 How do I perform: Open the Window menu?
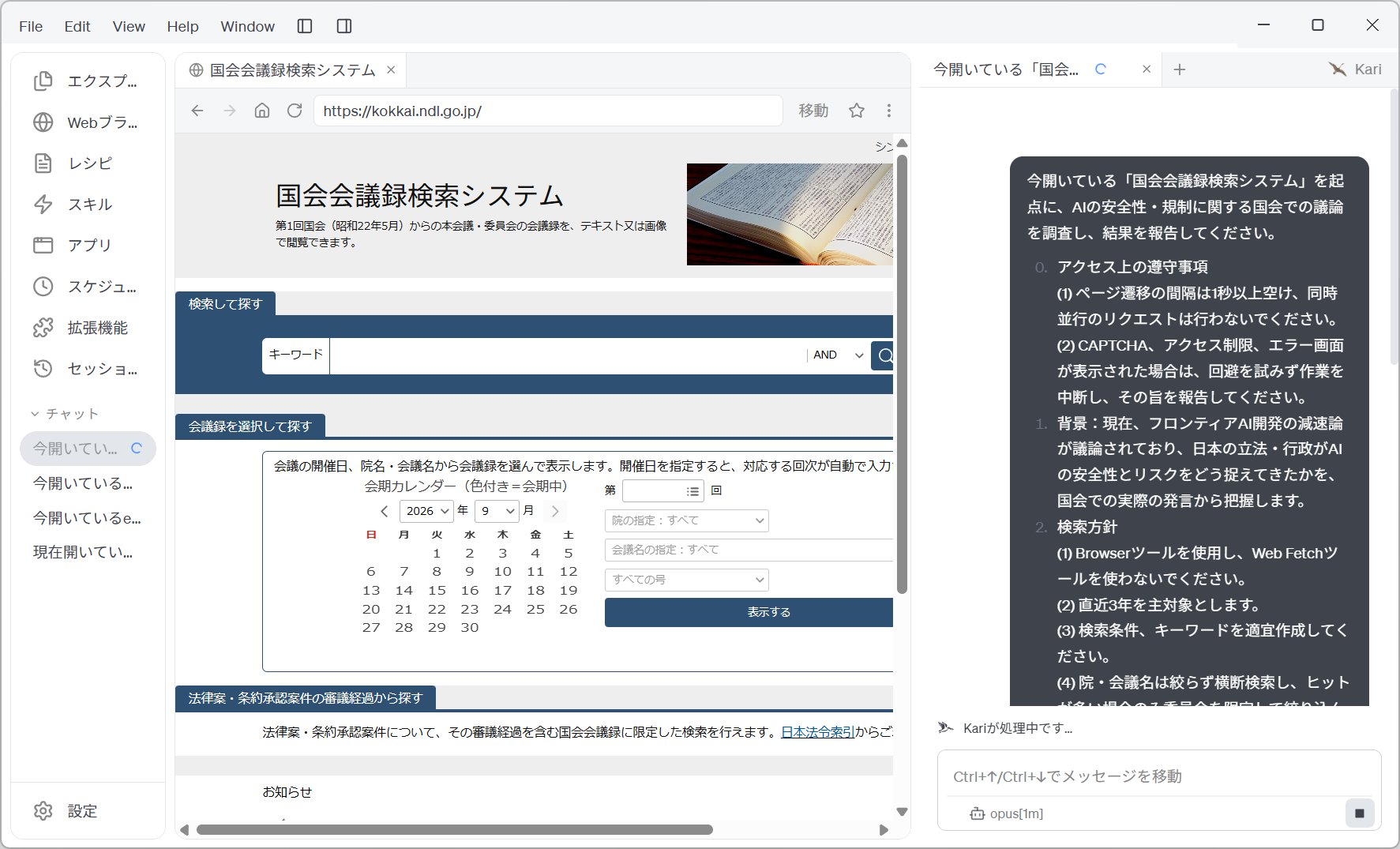point(248,26)
